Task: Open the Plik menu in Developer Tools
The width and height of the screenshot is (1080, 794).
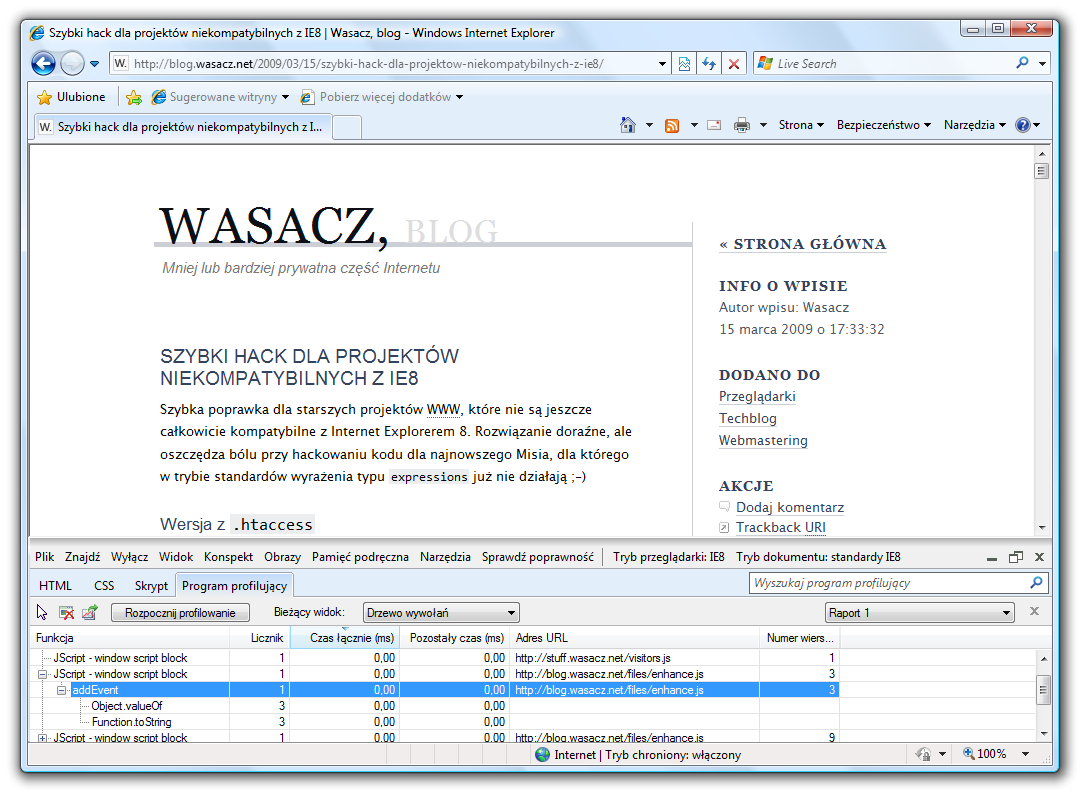Action: point(45,557)
